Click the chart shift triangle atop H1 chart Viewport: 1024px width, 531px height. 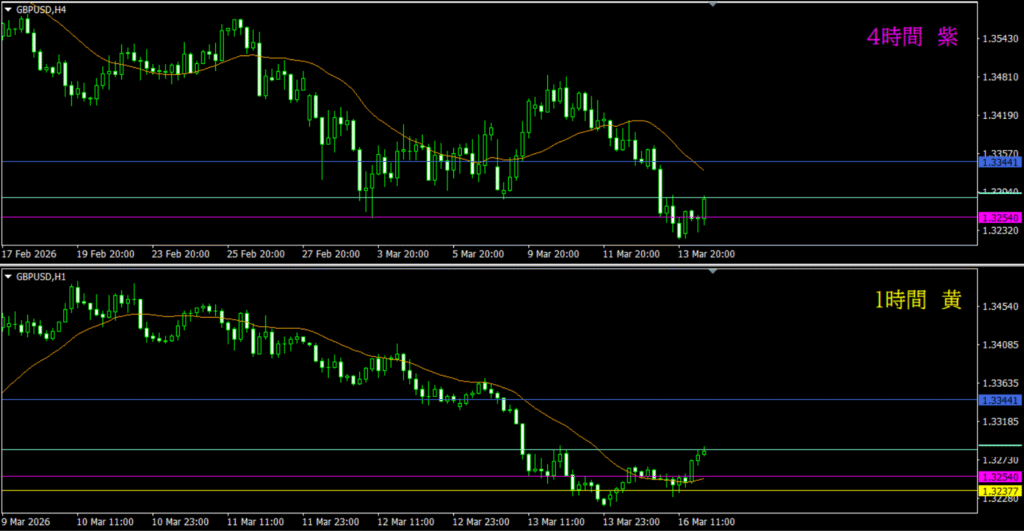(x=712, y=273)
